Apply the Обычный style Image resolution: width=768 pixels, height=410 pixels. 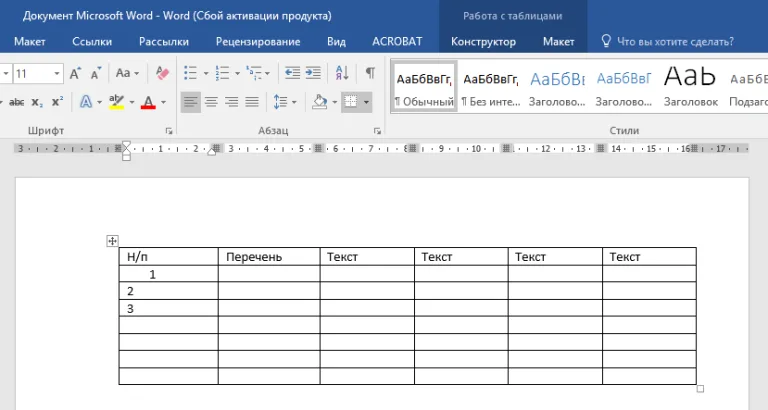click(x=424, y=87)
